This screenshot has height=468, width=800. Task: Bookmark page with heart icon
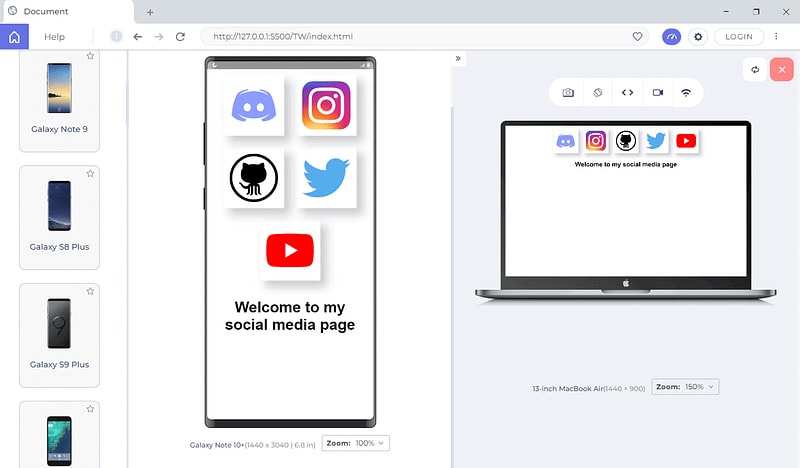pos(637,36)
